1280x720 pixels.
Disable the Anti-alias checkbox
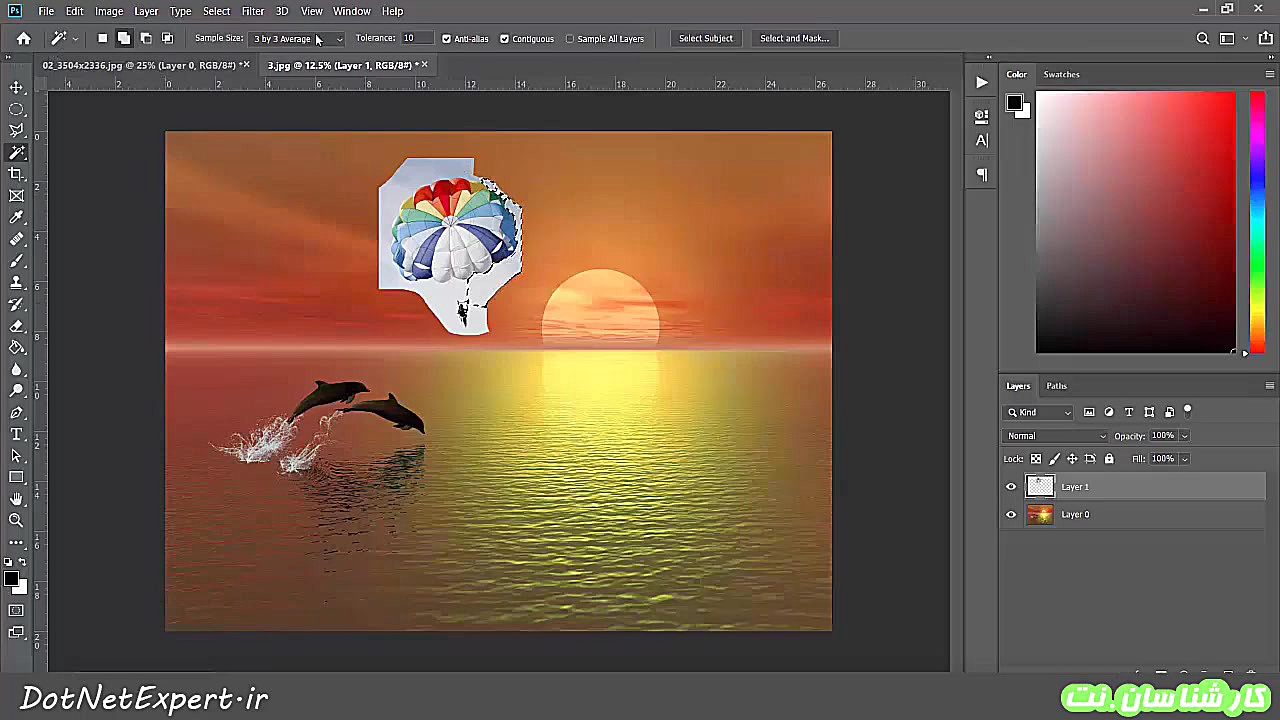446,39
